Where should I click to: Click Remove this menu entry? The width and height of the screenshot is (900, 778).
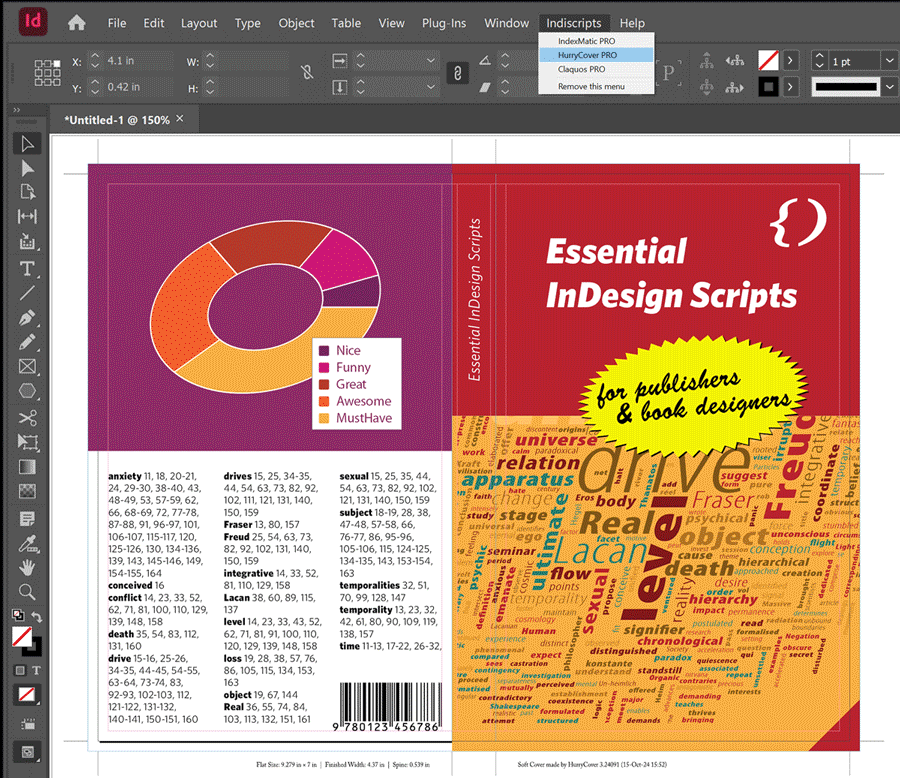590,86
